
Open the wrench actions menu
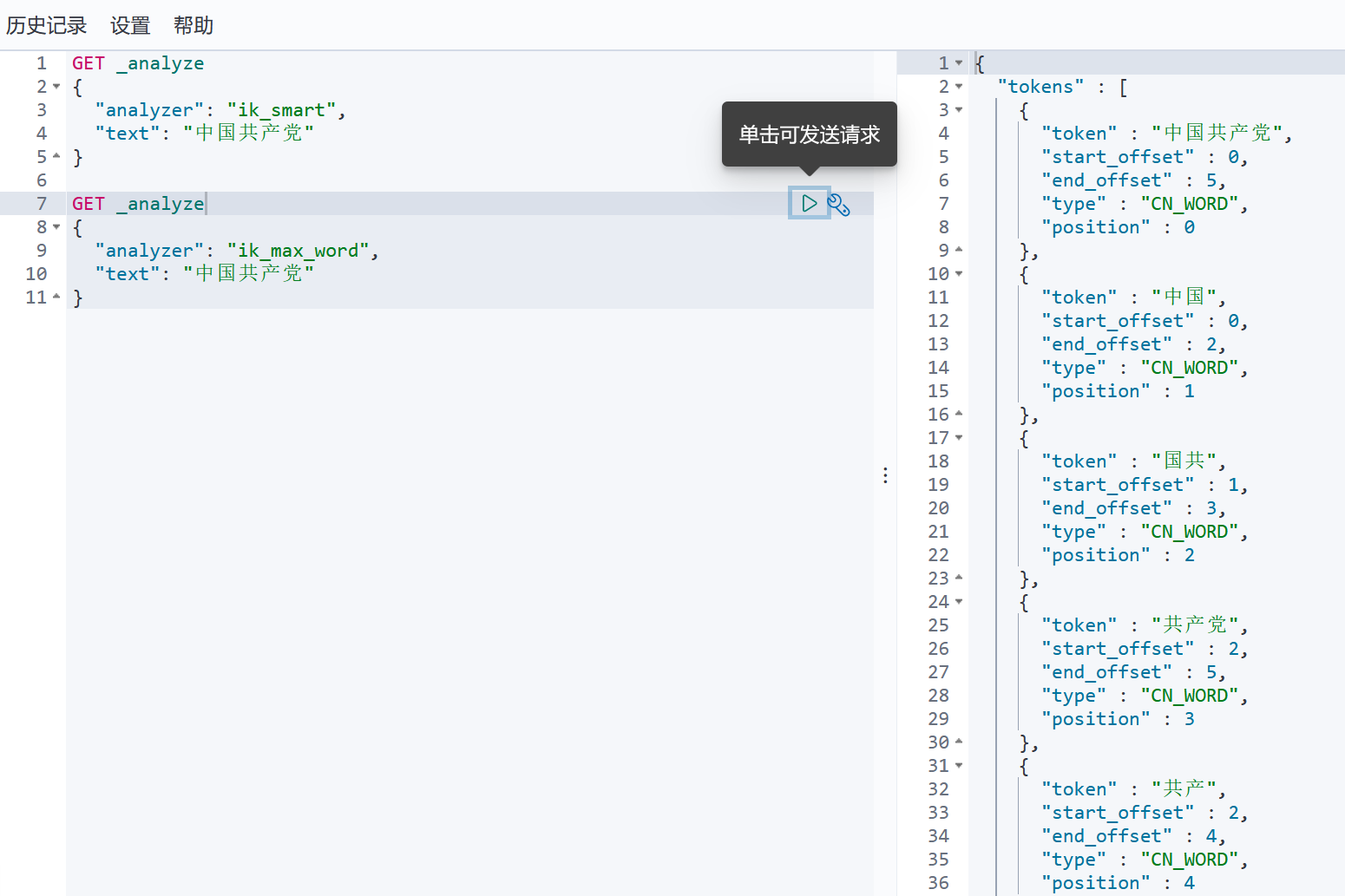point(838,205)
